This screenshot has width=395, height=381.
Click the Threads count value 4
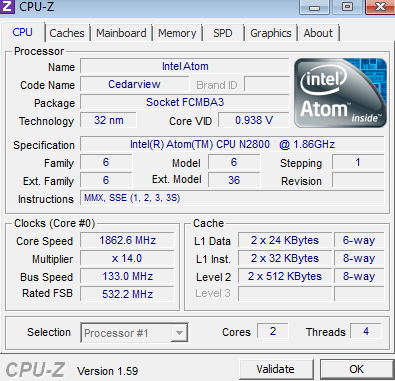[x=366, y=331]
